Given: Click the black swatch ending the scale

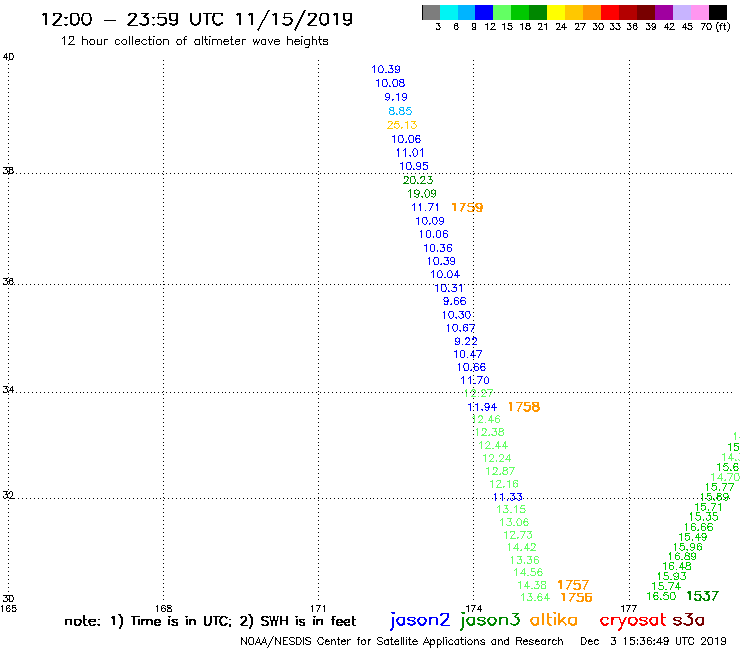Looking at the screenshot, I should (717, 12).
